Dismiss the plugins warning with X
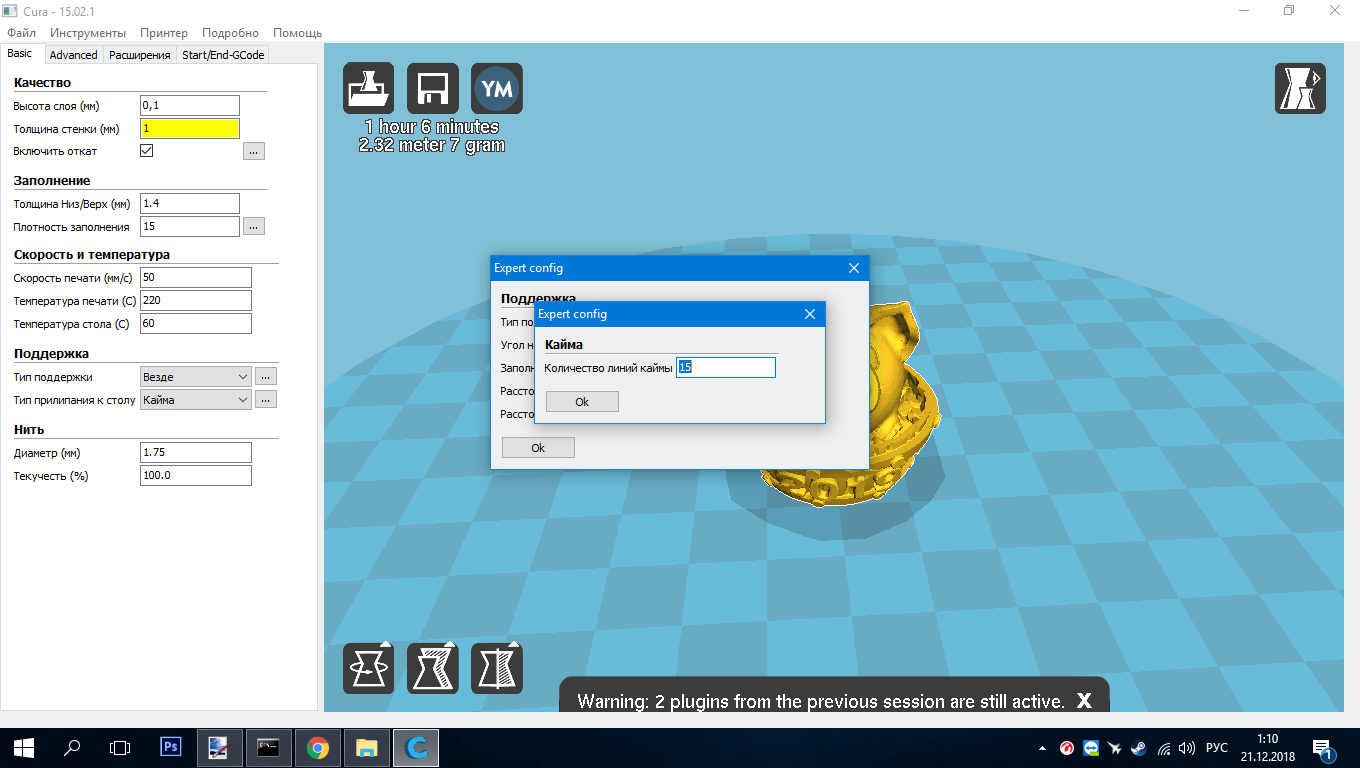The image size is (1360, 768). pyautogui.click(x=1084, y=701)
